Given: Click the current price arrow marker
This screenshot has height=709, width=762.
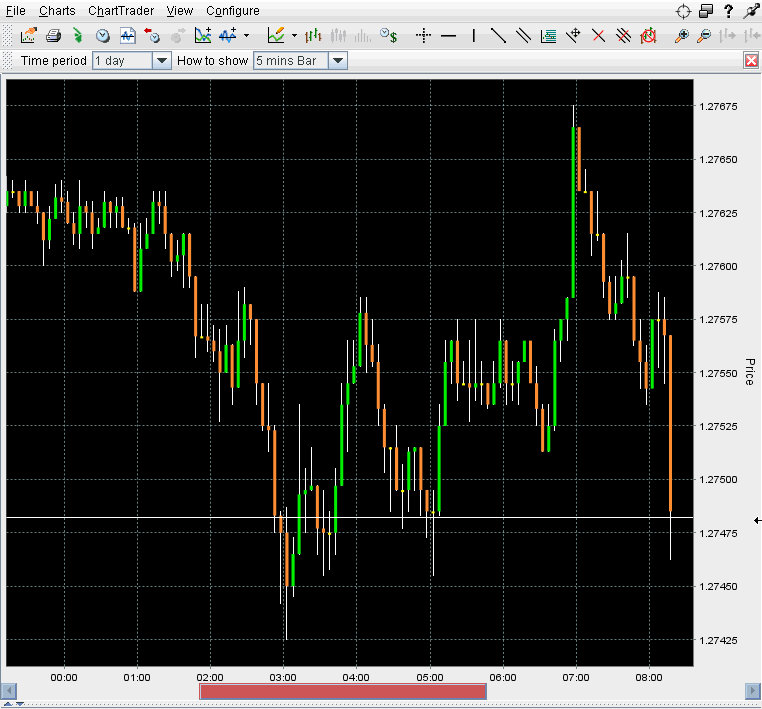Looking at the screenshot, I should click(x=758, y=520).
